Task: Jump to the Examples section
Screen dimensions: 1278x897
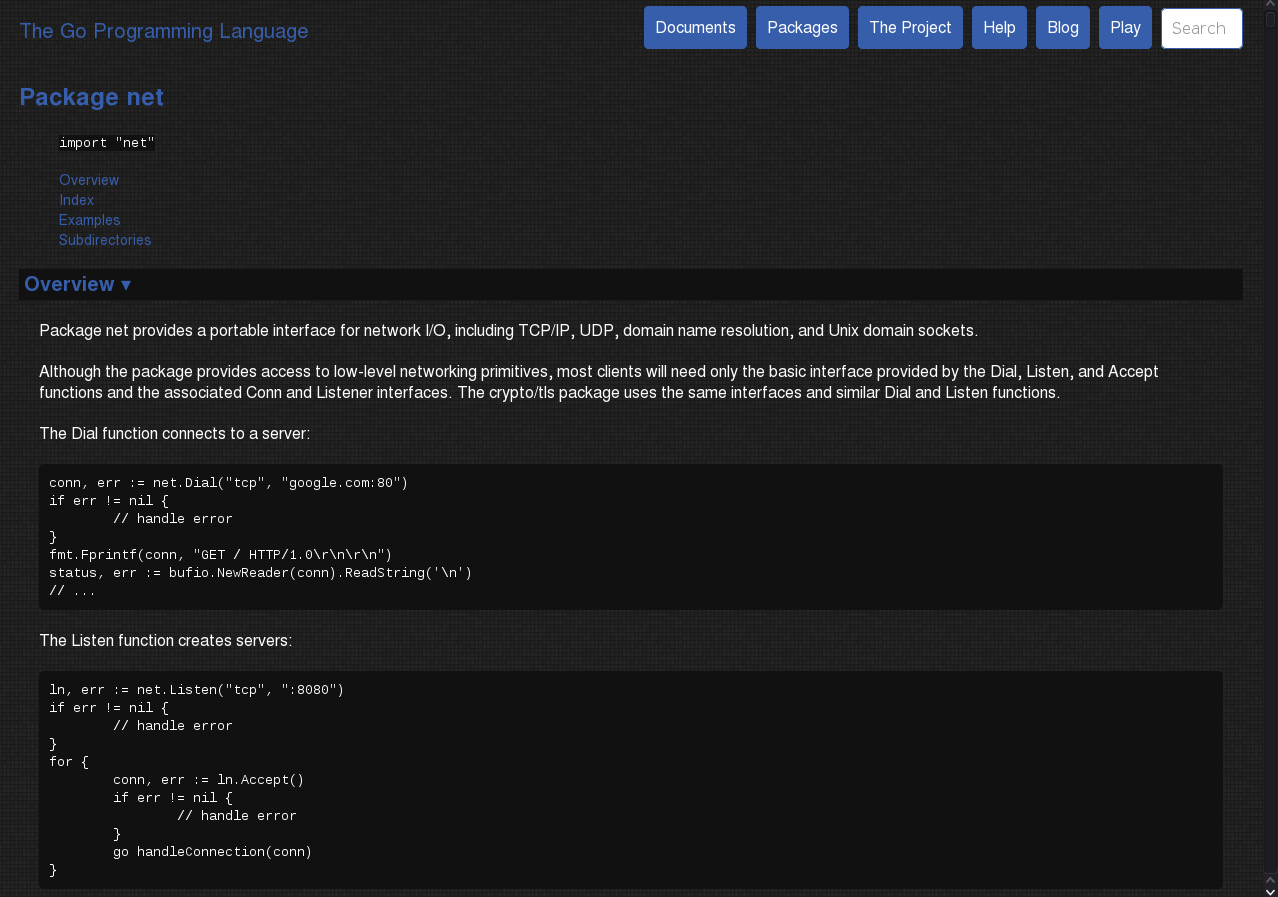Action: (89, 220)
